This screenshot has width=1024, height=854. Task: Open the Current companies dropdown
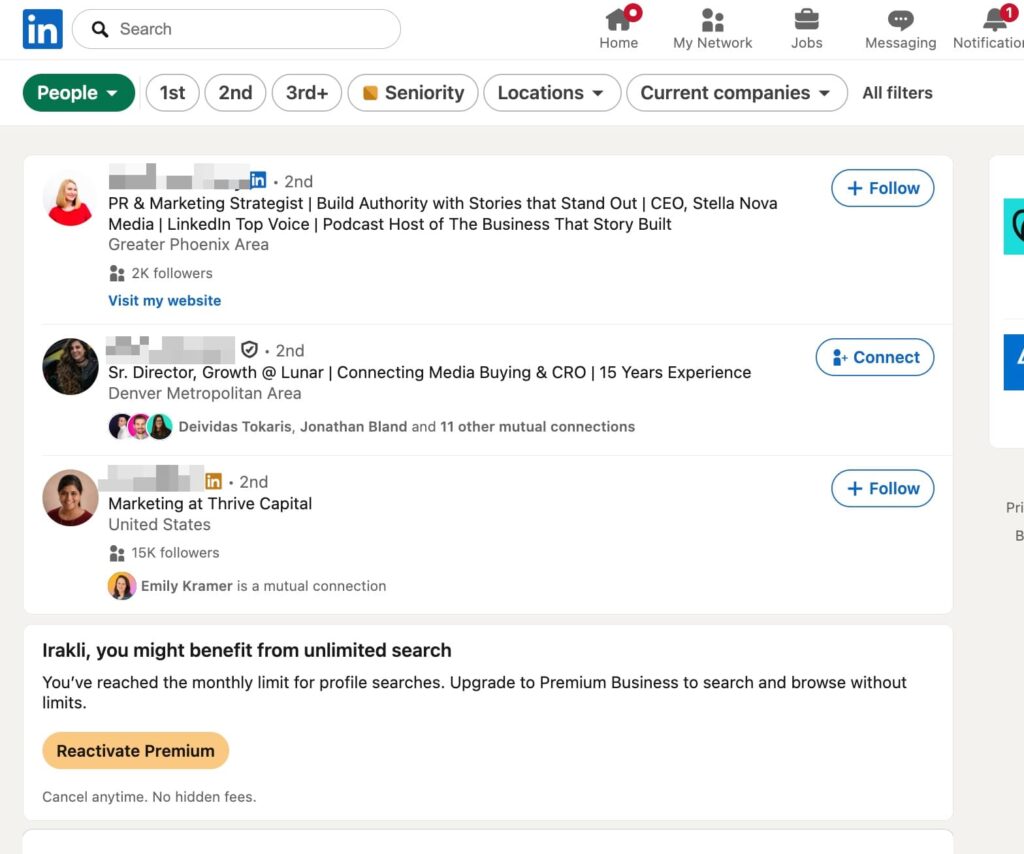point(737,92)
